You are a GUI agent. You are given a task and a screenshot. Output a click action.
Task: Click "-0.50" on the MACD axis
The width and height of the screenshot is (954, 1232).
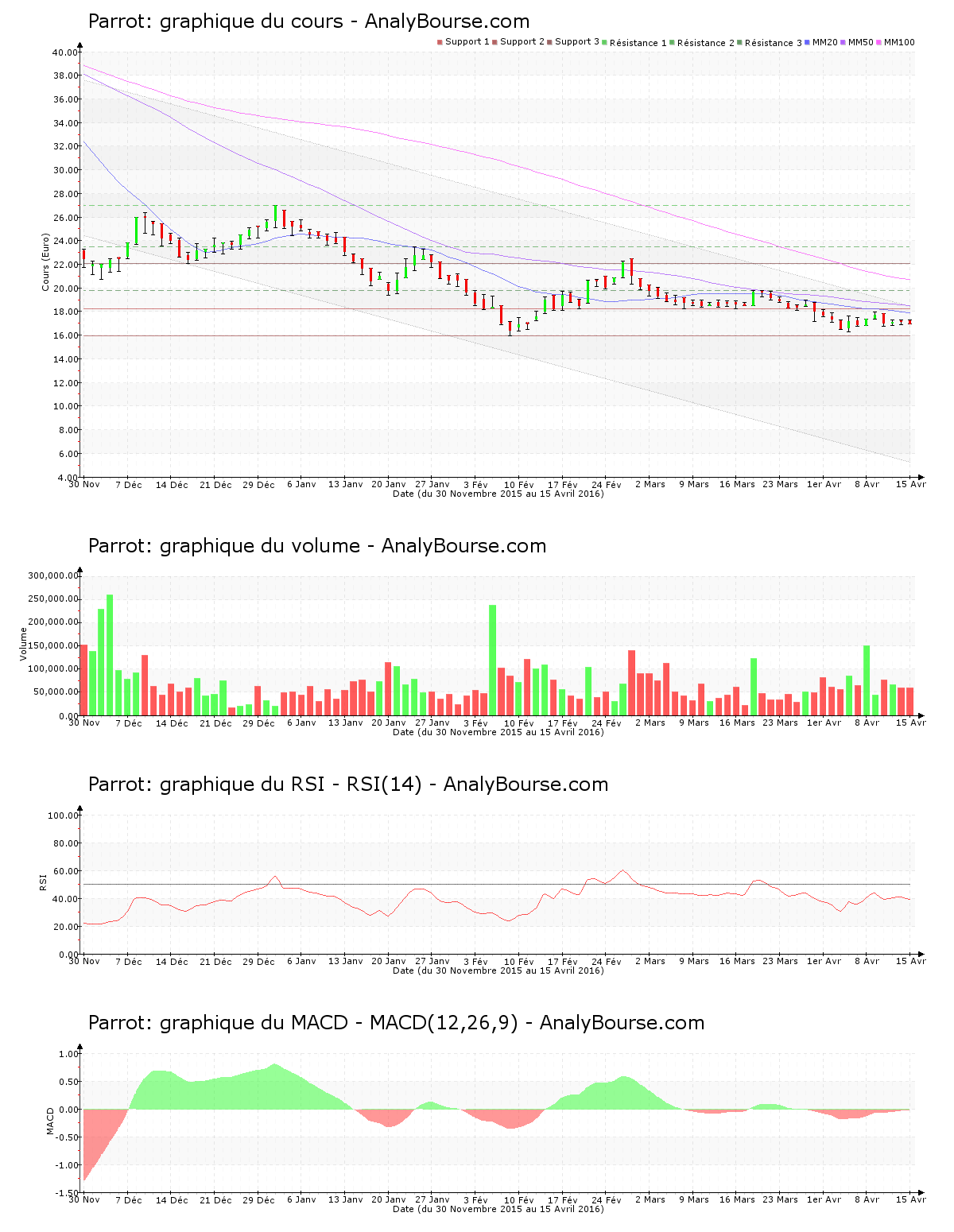68,1137
